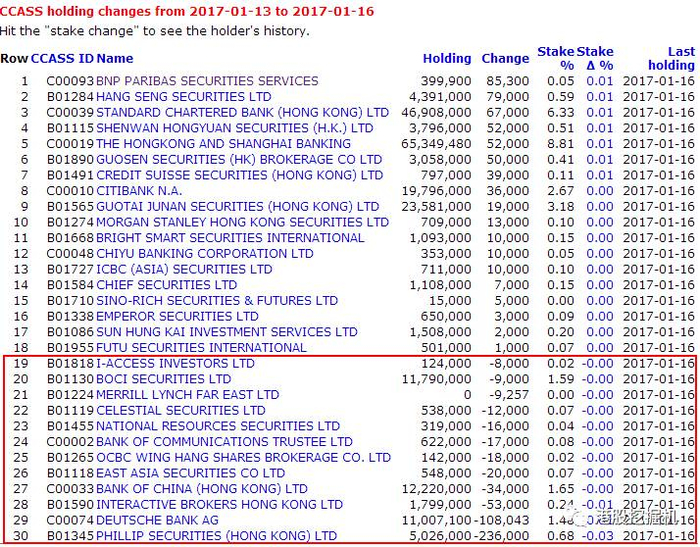Click stake change 0.01 for Hang Seng Securities

pyautogui.click(x=600, y=96)
